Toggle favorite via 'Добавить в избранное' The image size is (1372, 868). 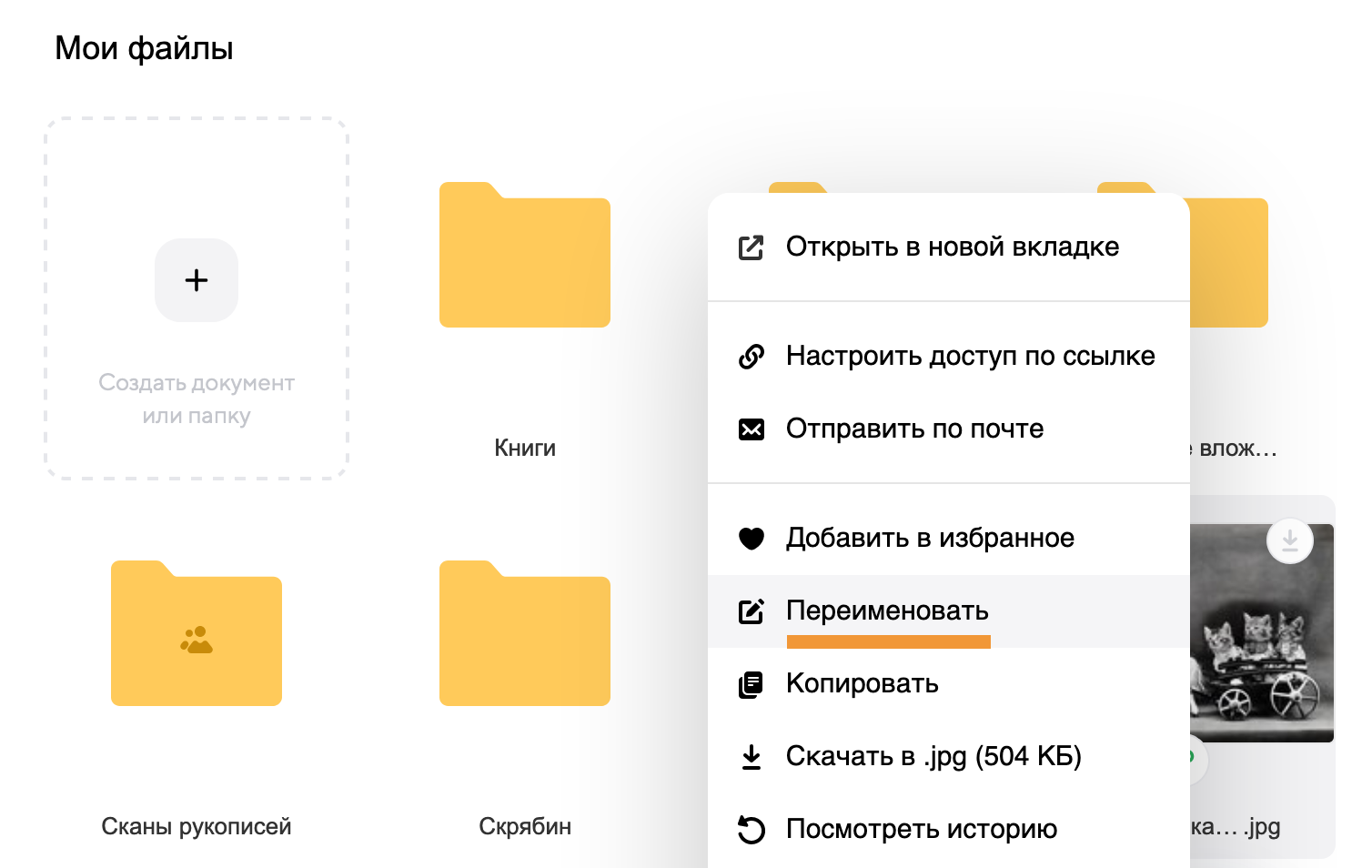coord(930,538)
